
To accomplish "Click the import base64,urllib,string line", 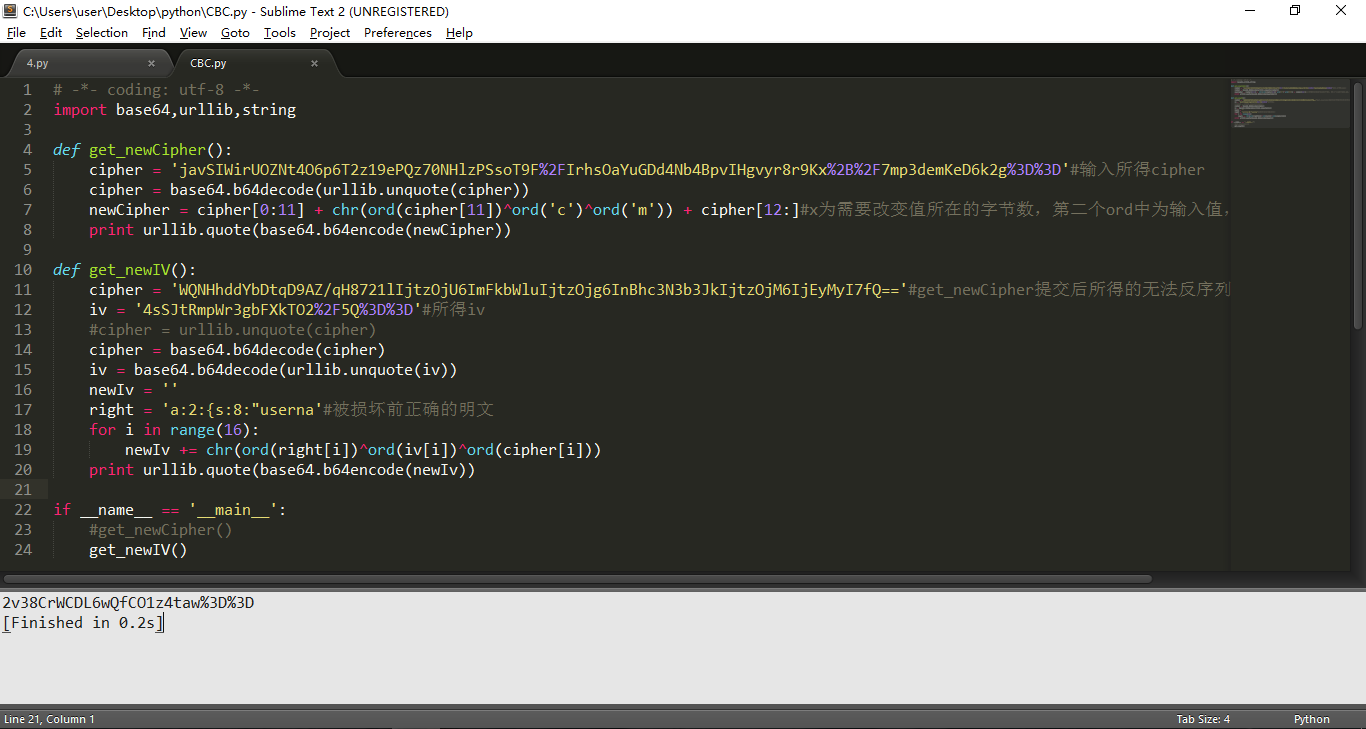I will [x=175, y=110].
